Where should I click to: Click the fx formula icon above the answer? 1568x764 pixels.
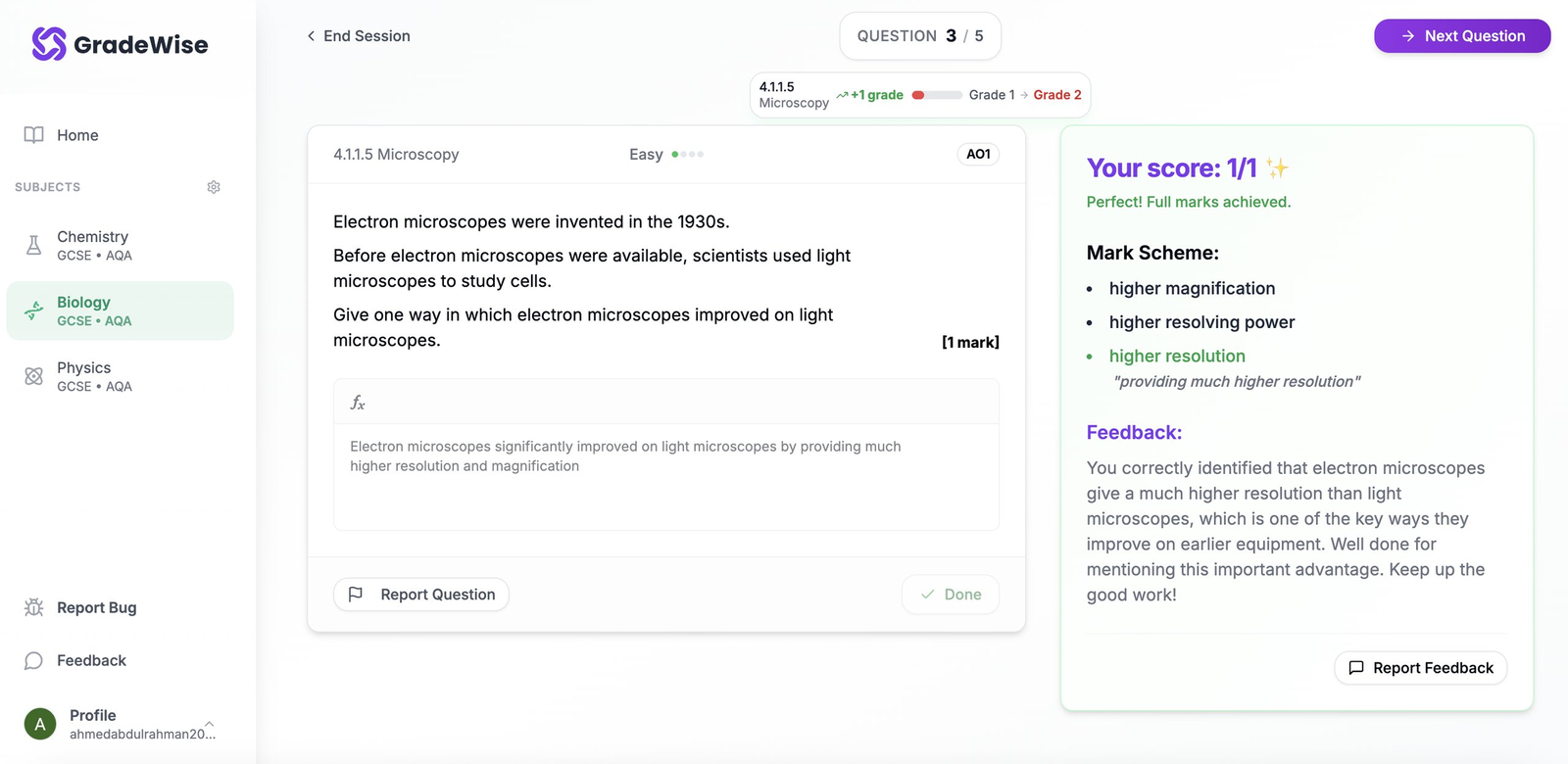click(358, 402)
